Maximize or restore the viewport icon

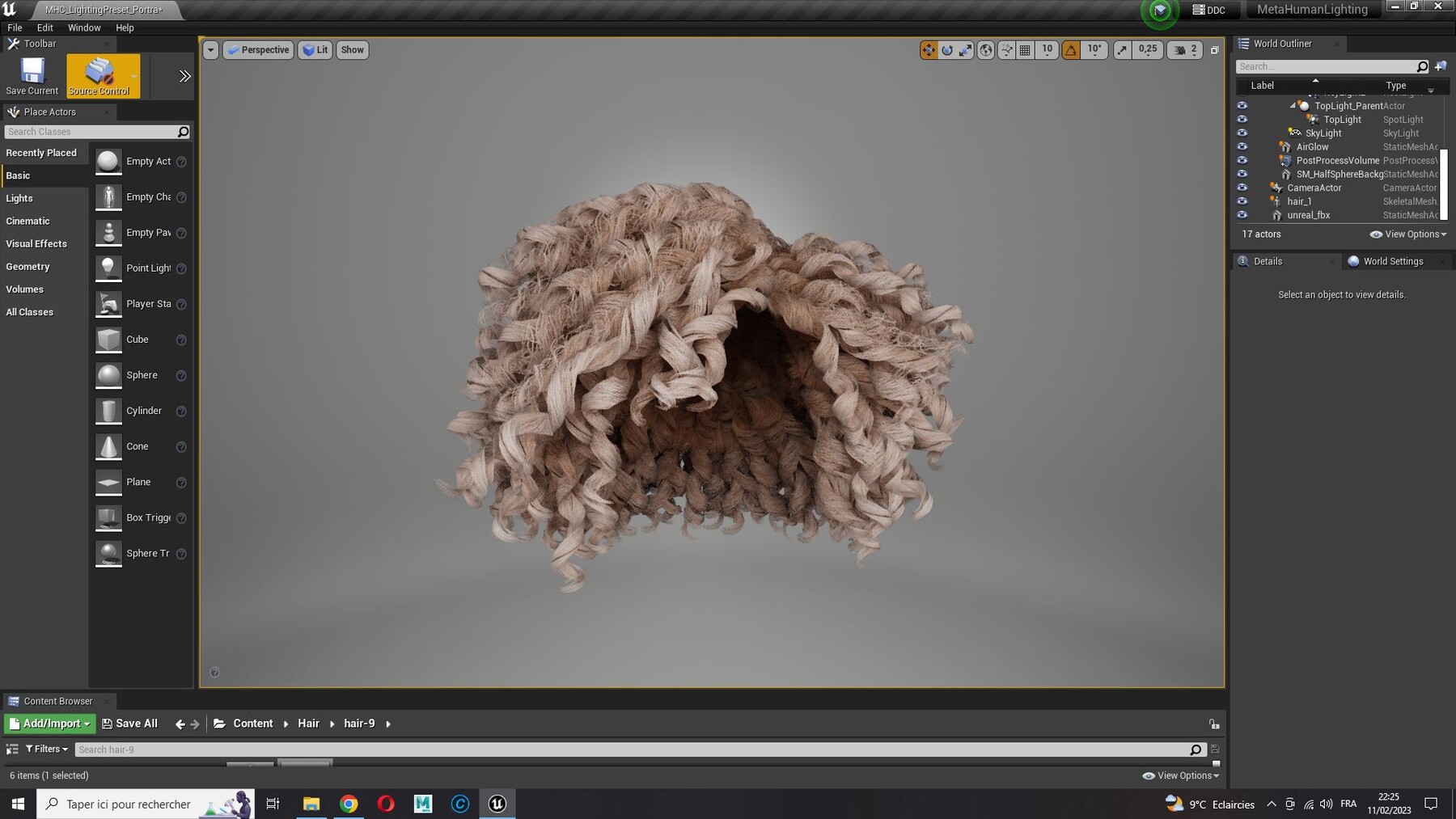tap(1214, 50)
